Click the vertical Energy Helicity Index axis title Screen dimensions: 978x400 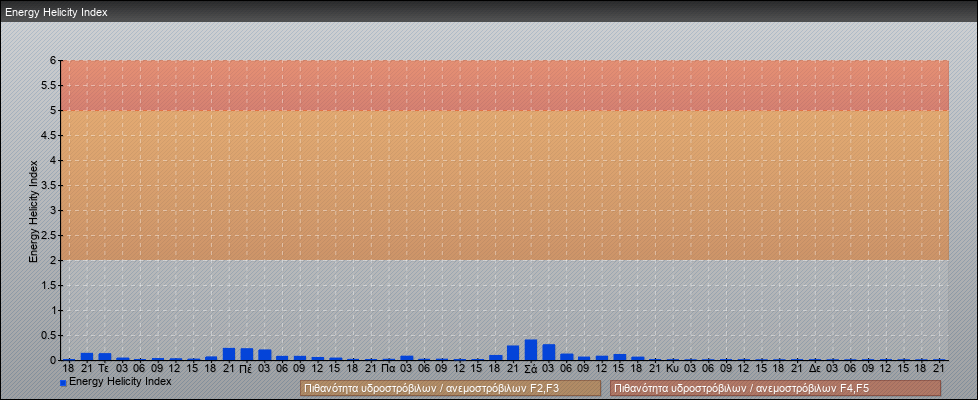[x=34, y=212]
